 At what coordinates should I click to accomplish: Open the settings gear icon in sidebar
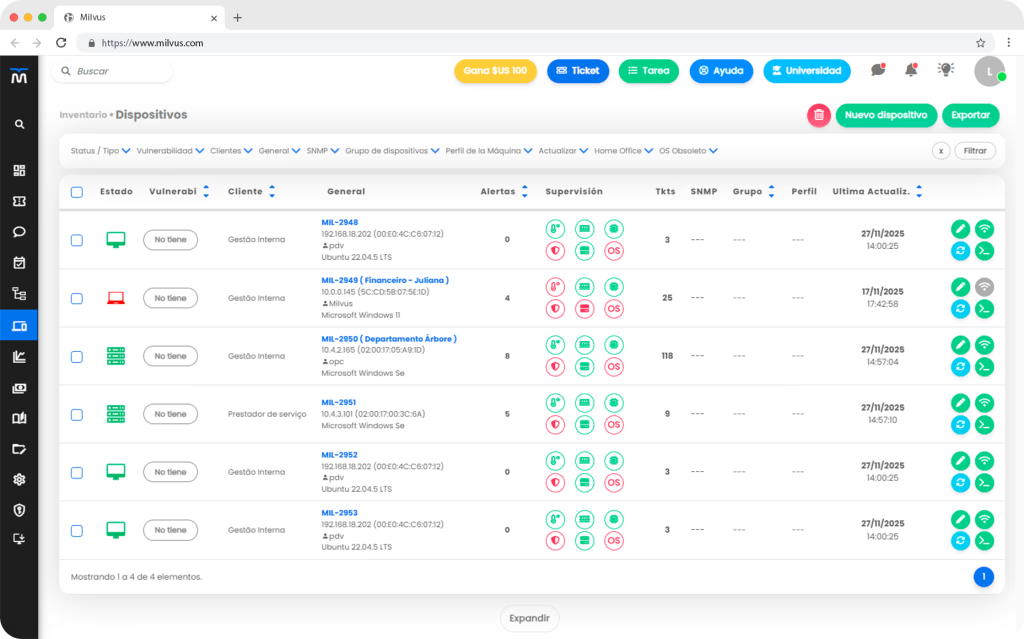[20, 480]
